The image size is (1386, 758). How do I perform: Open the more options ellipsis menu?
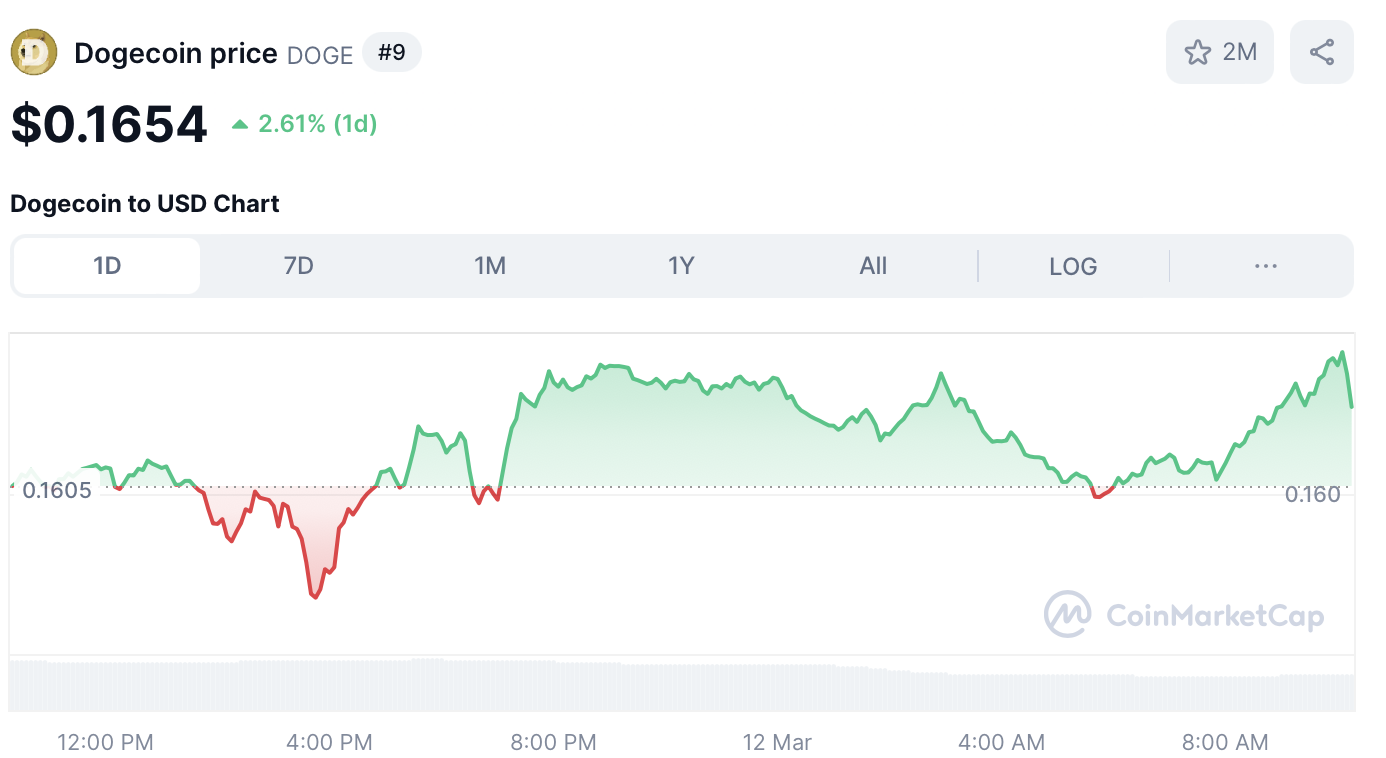(1265, 266)
